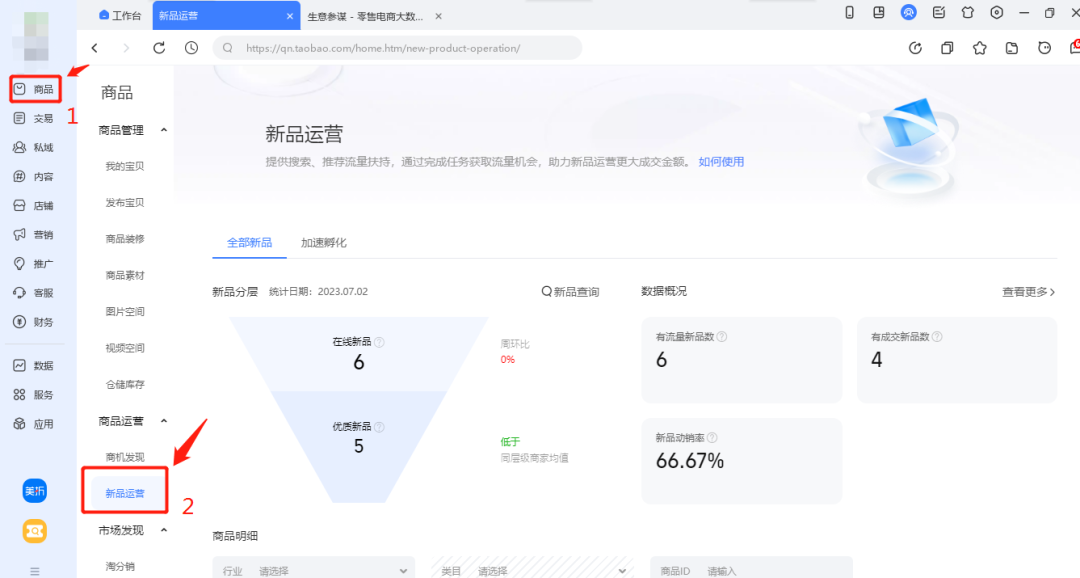Collapse the 商品运营 menu group

164,421
